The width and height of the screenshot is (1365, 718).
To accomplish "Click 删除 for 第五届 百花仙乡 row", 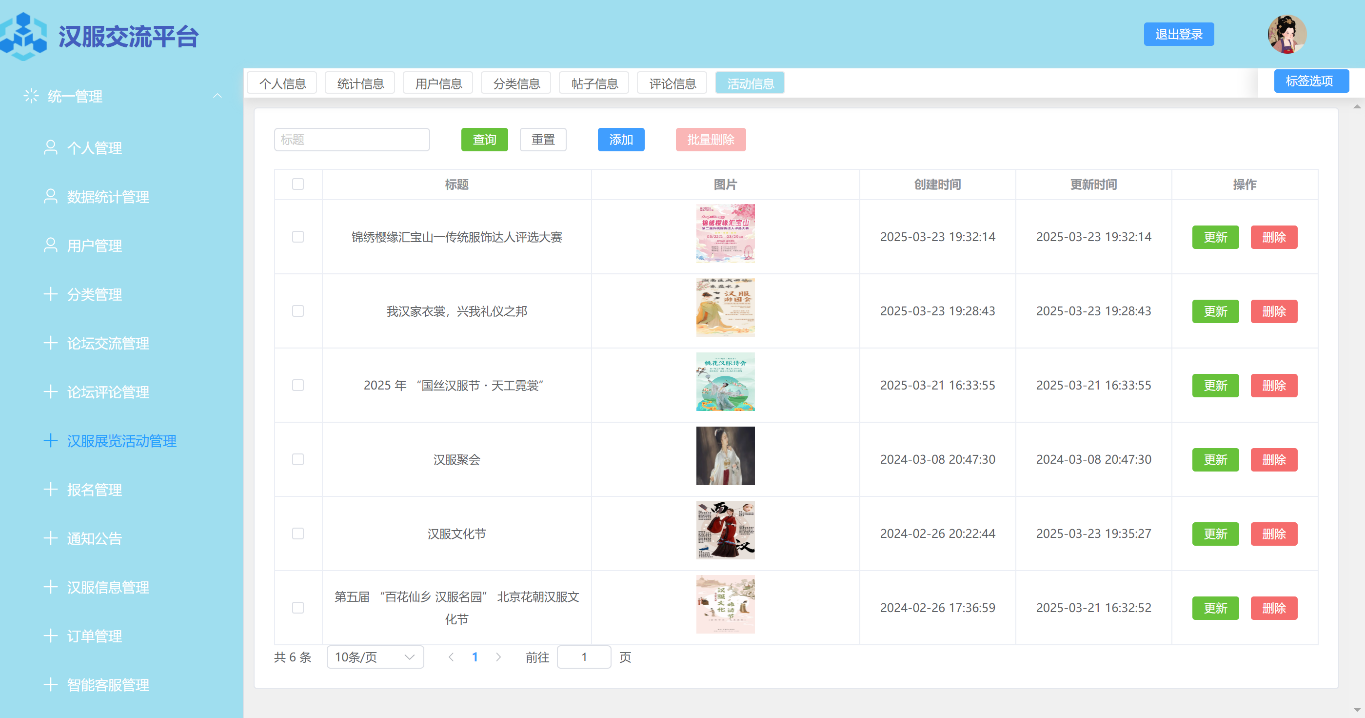I will click(1274, 607).
